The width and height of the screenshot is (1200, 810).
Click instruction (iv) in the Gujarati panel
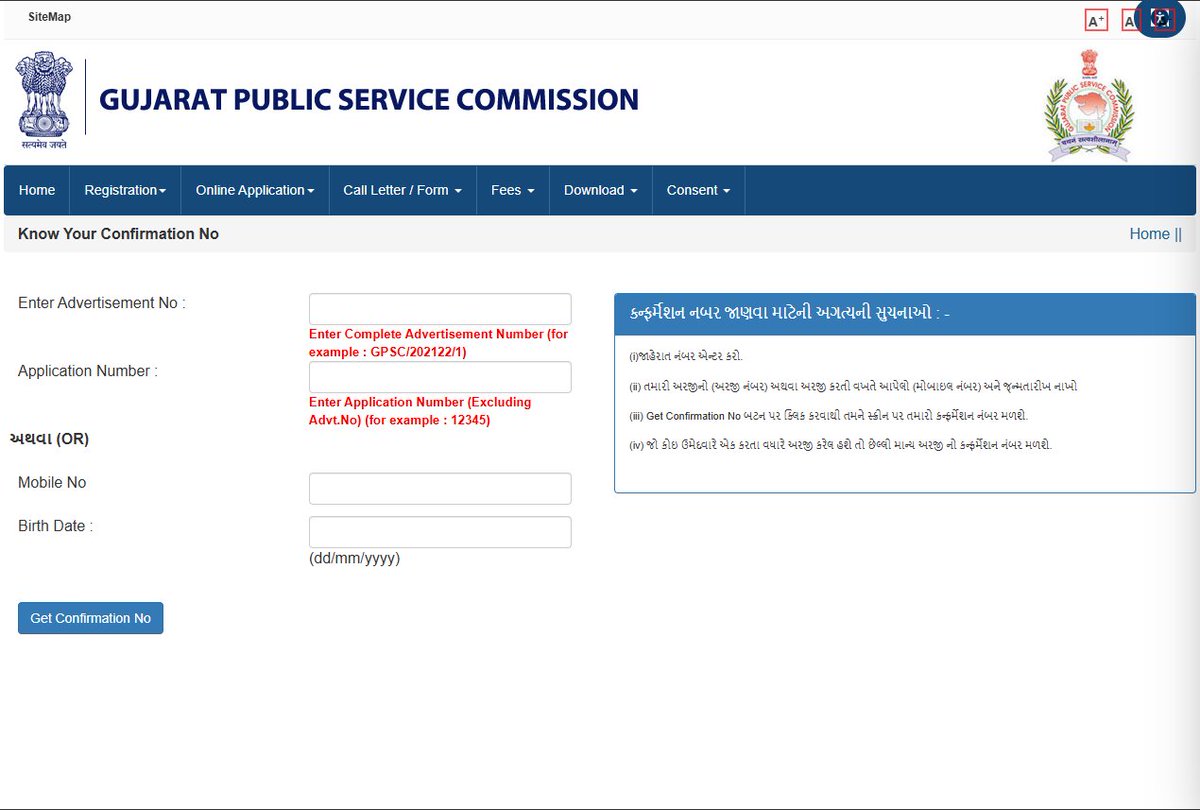[x=840, y=445]
